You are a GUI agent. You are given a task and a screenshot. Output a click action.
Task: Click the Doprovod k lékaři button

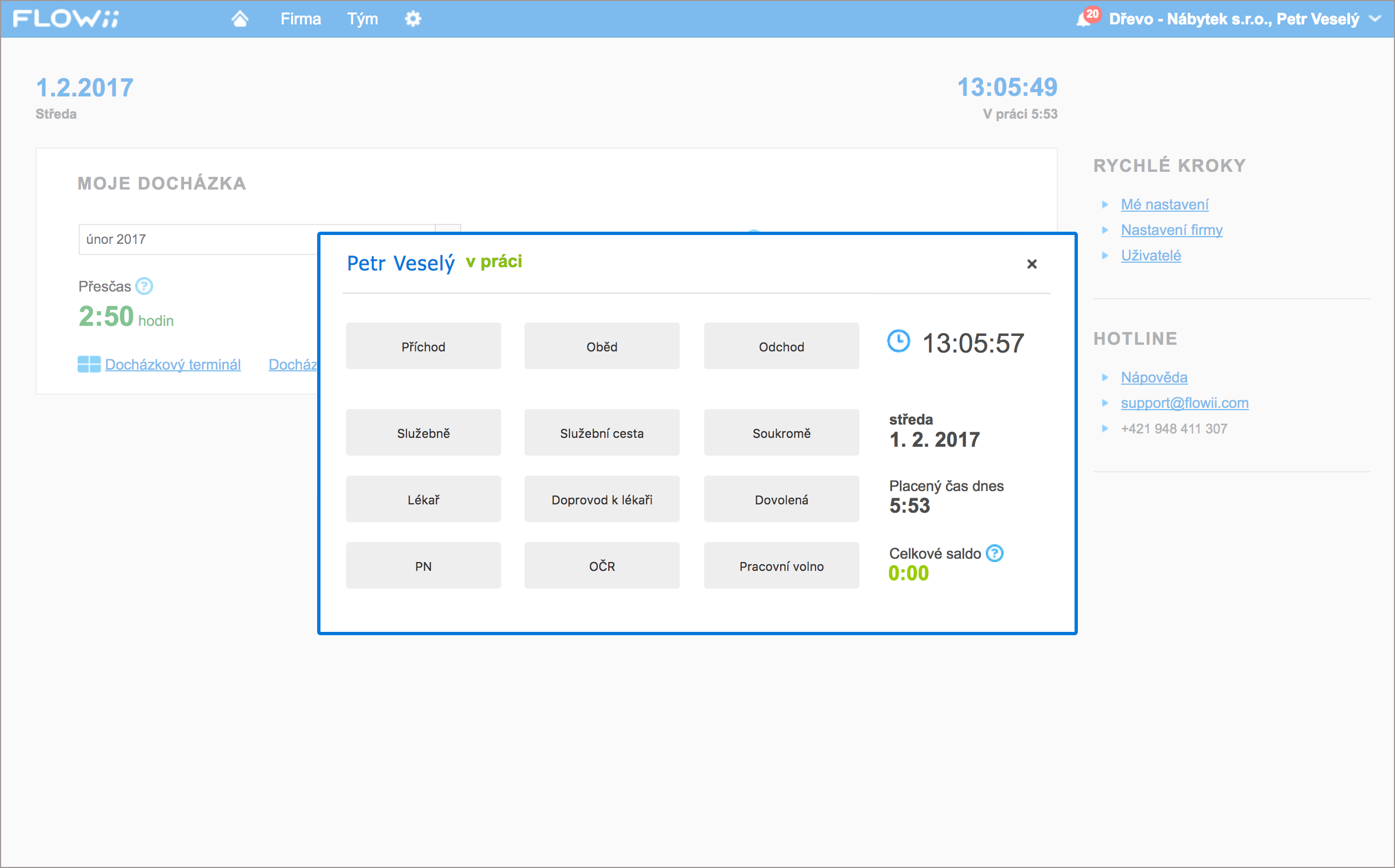coord(602,499)
